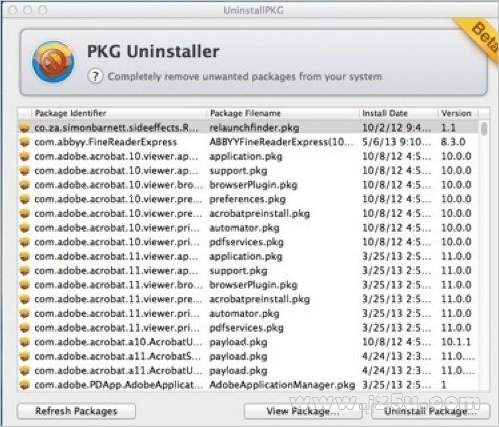499x427 pixels.
Task: Click the vertical scrollbar thumb in package list
Action: (x=484, y=129)
